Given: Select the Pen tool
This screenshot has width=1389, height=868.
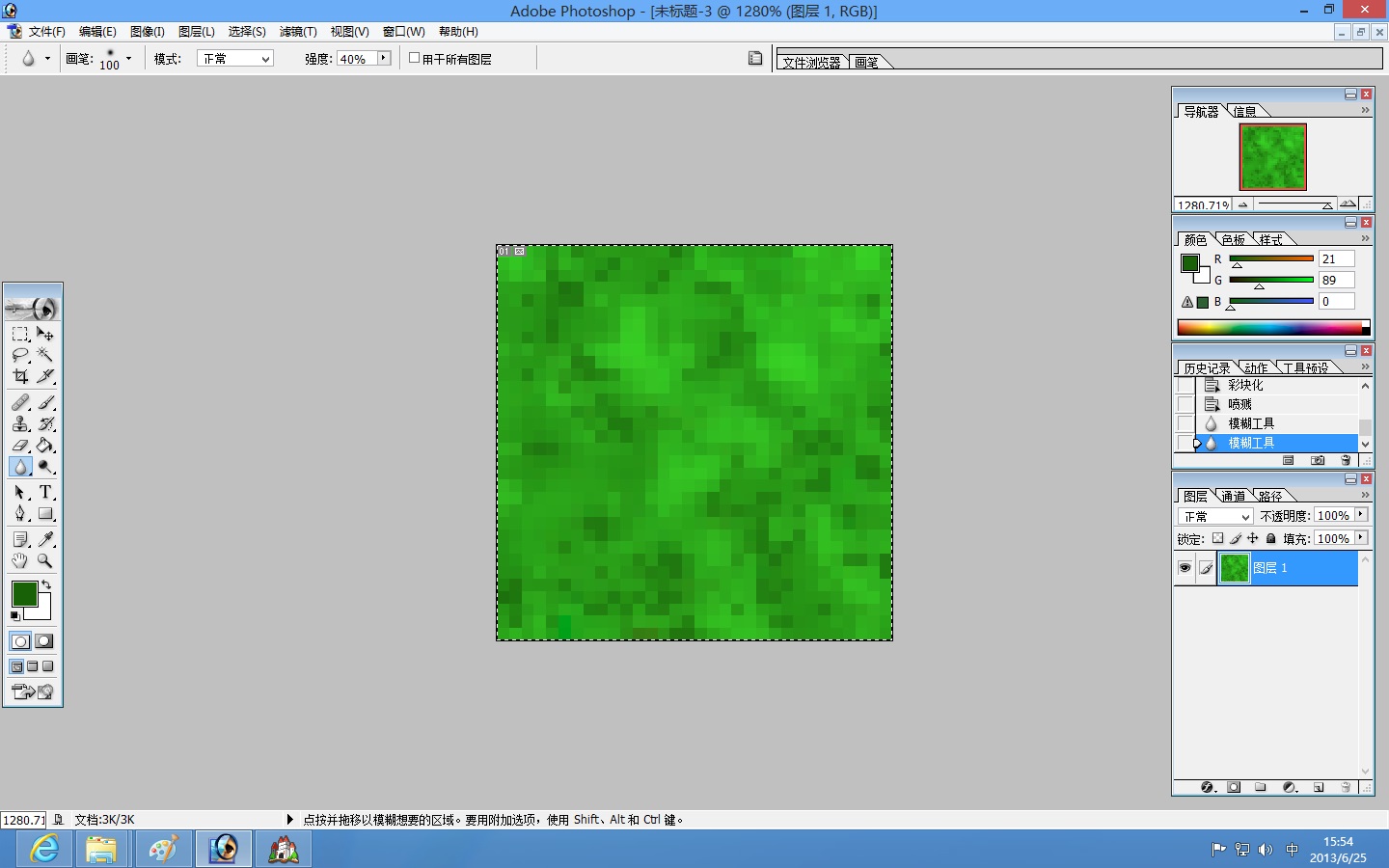Looking at the screenshot, I should click(x=20, y=513).
